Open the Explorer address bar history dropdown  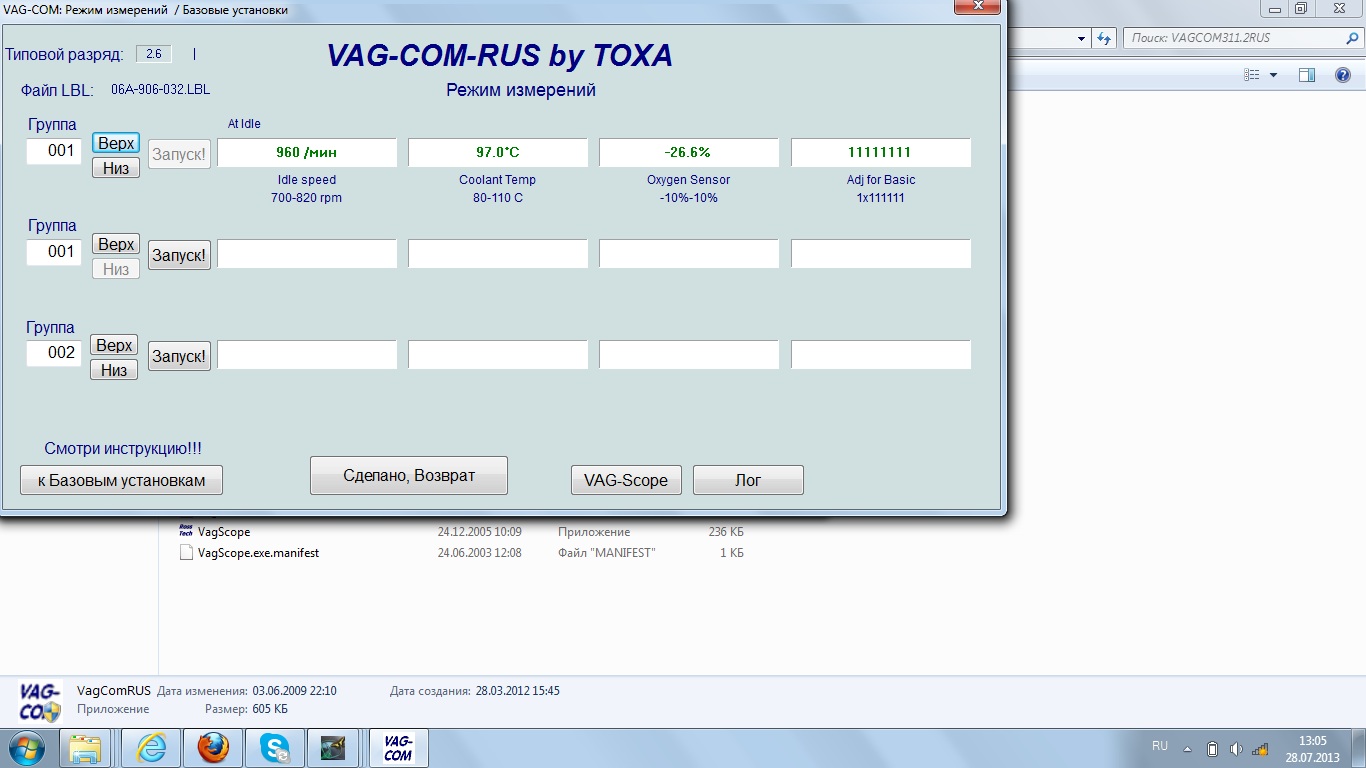click(x=1082, y=38)
